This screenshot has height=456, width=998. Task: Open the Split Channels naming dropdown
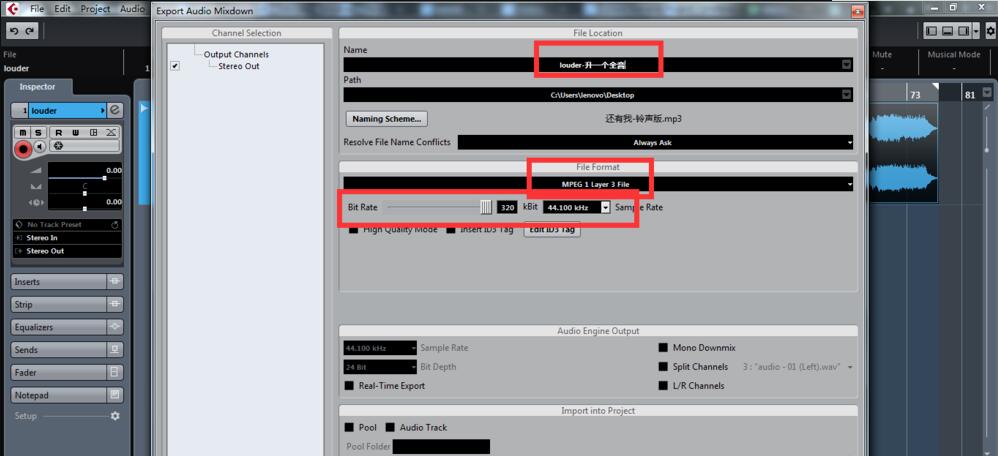click(x=850, y=367)
